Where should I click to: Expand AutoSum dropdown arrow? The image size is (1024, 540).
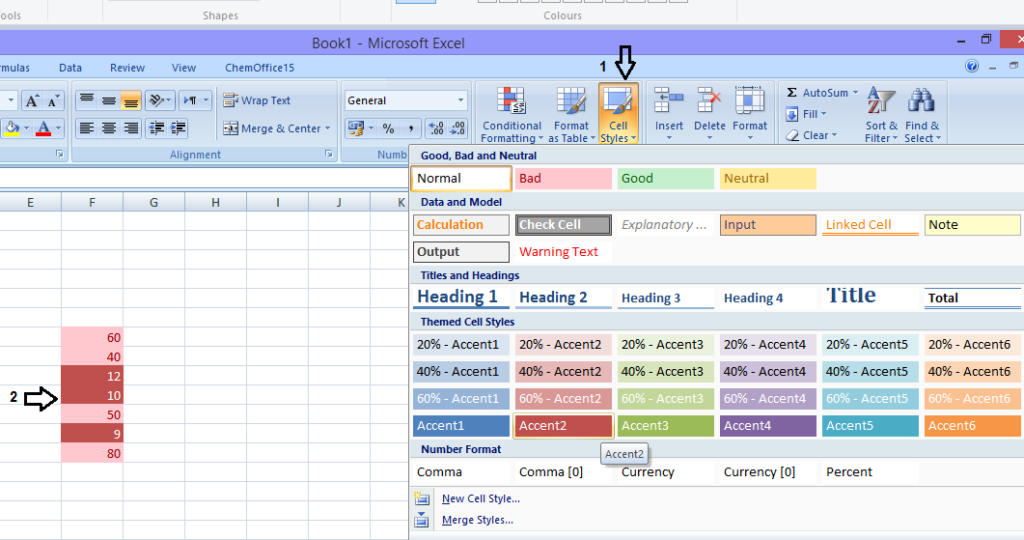point(856,93)
